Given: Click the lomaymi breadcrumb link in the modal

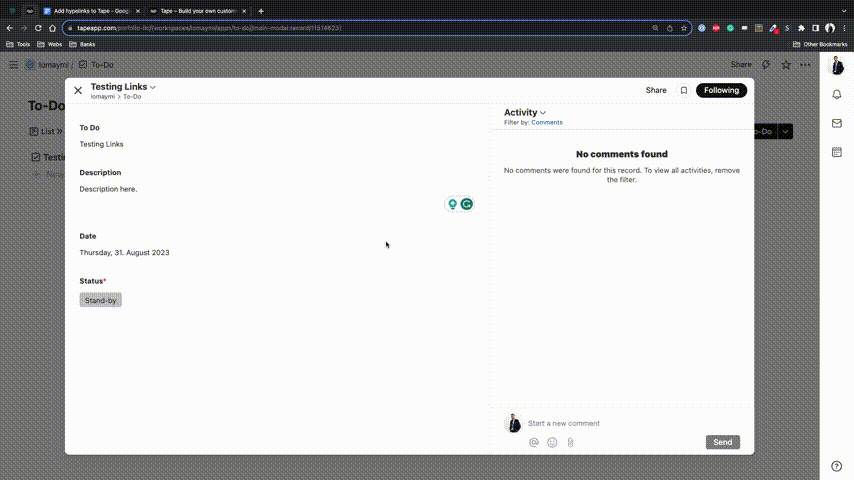Looking at the screenshot, I should (x=102, y=97).
